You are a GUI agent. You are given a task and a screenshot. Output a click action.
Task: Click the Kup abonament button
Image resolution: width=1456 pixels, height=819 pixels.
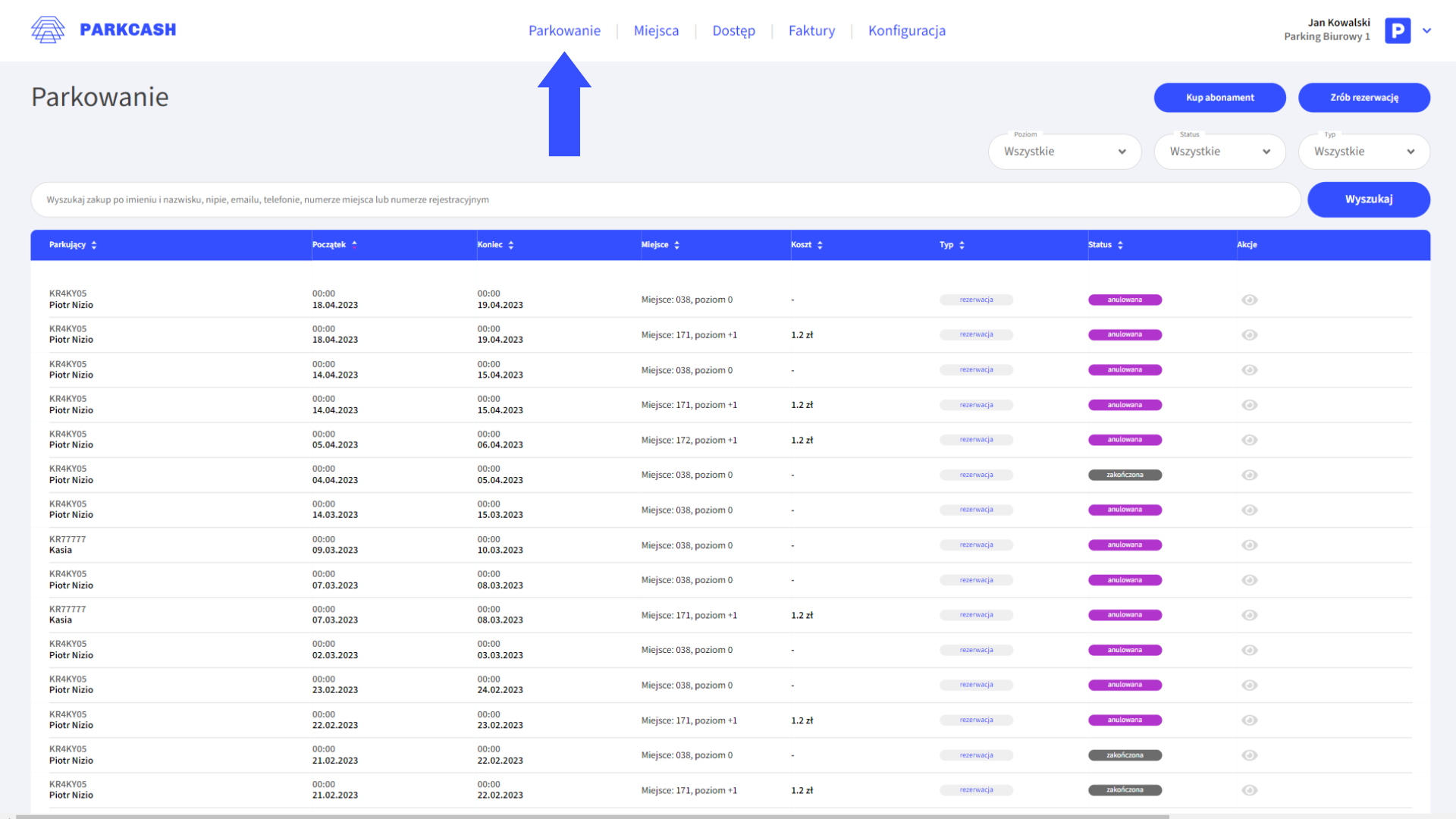coord(1219,98)
